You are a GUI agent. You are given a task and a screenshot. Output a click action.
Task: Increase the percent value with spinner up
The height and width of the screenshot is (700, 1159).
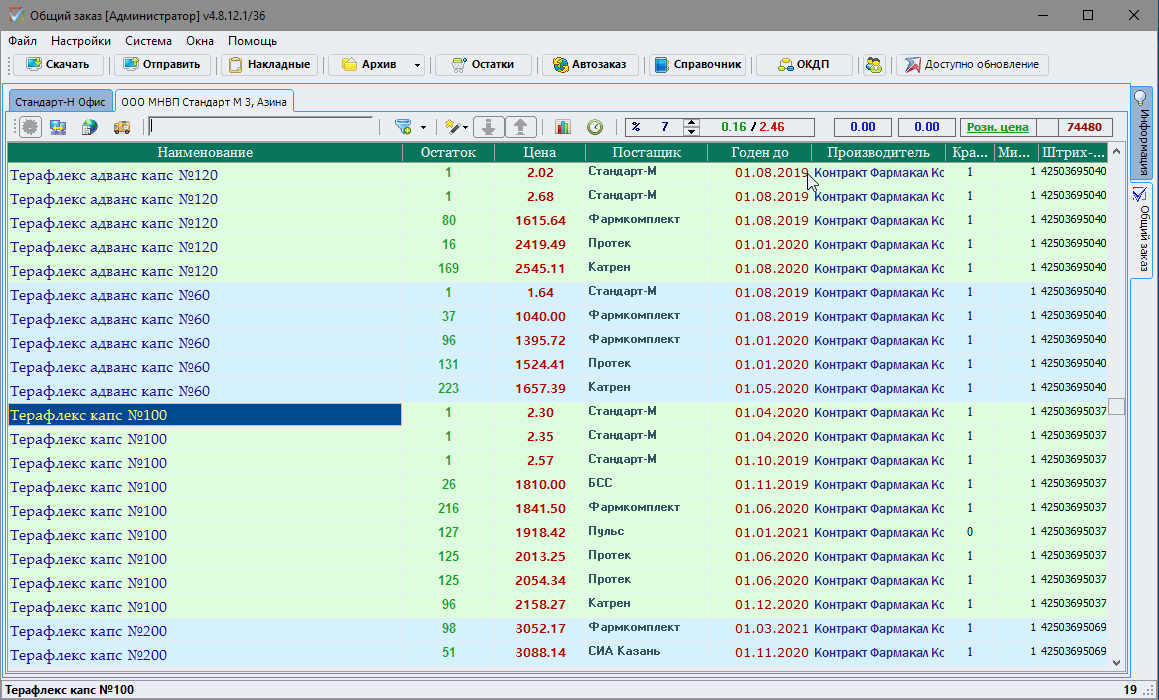click(691, 123)
